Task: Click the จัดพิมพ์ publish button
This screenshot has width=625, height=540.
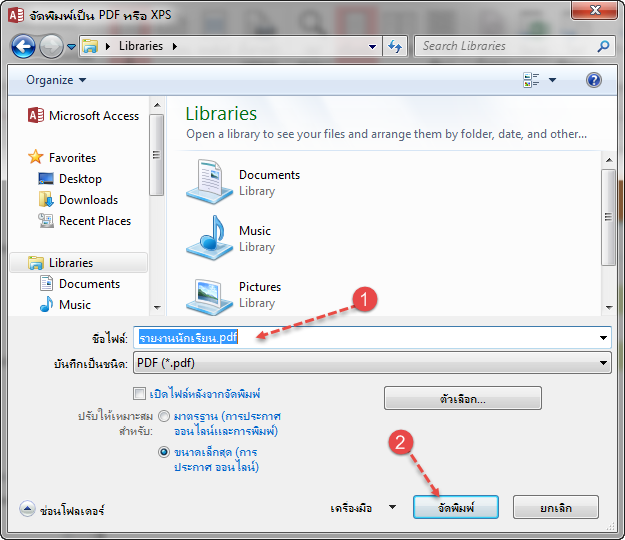Action: 455,508
